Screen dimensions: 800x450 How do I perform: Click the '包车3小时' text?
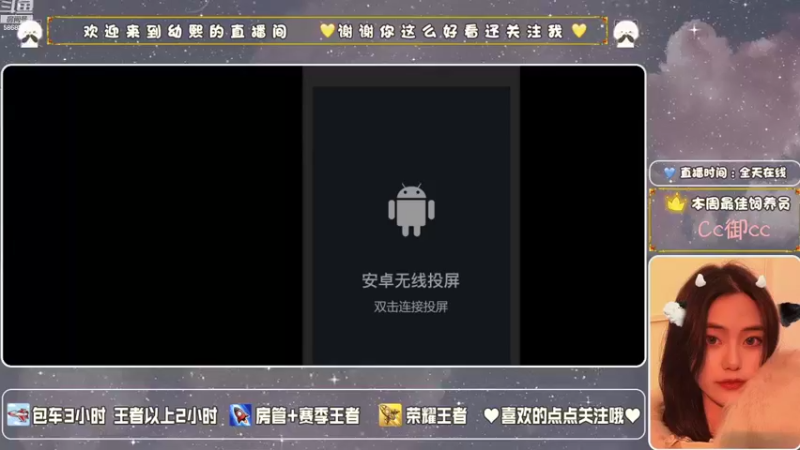click(x=69, y=416)
